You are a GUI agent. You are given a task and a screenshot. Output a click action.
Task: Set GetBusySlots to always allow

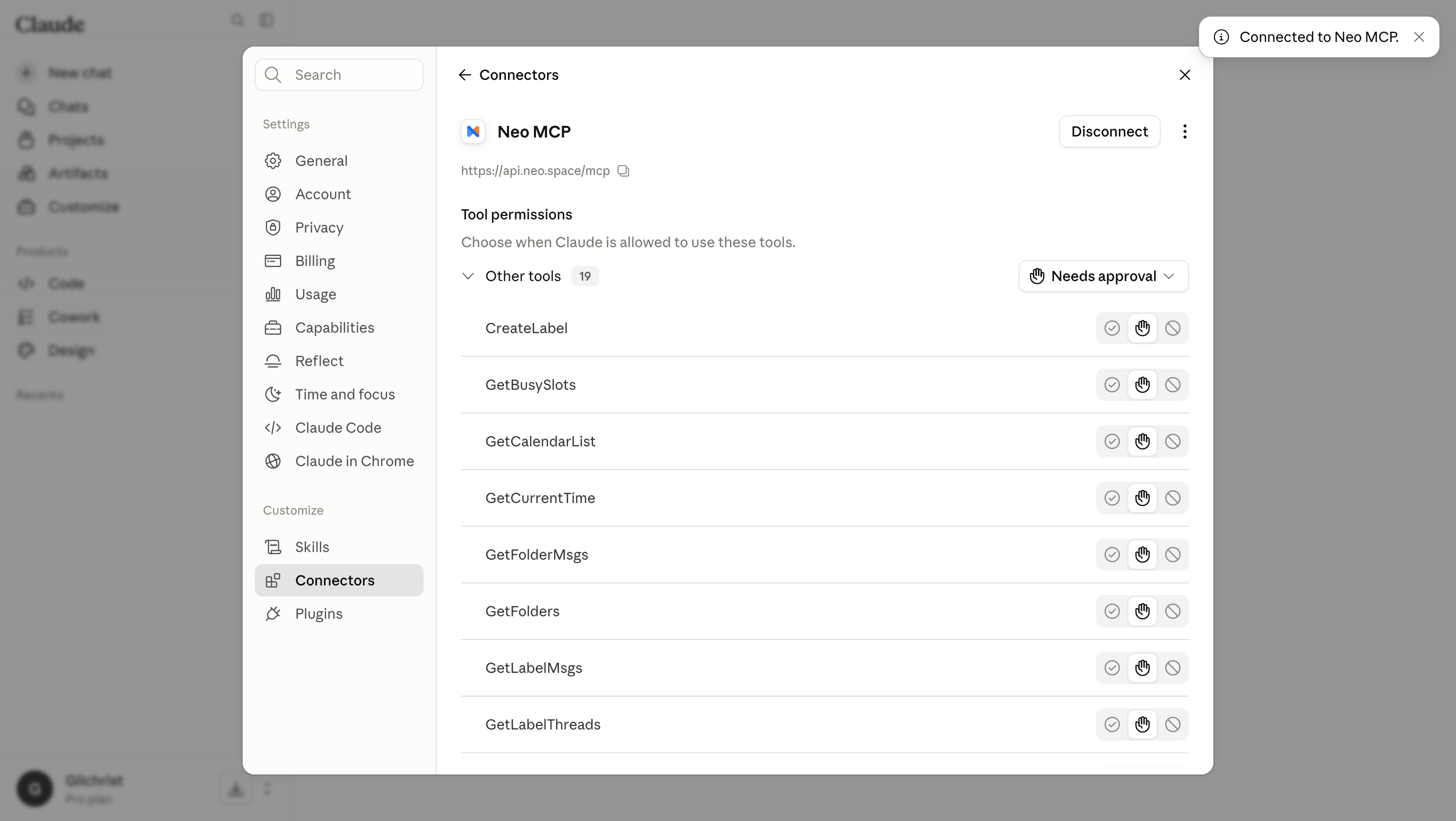pyautogui.click(x=1112, y=385)
